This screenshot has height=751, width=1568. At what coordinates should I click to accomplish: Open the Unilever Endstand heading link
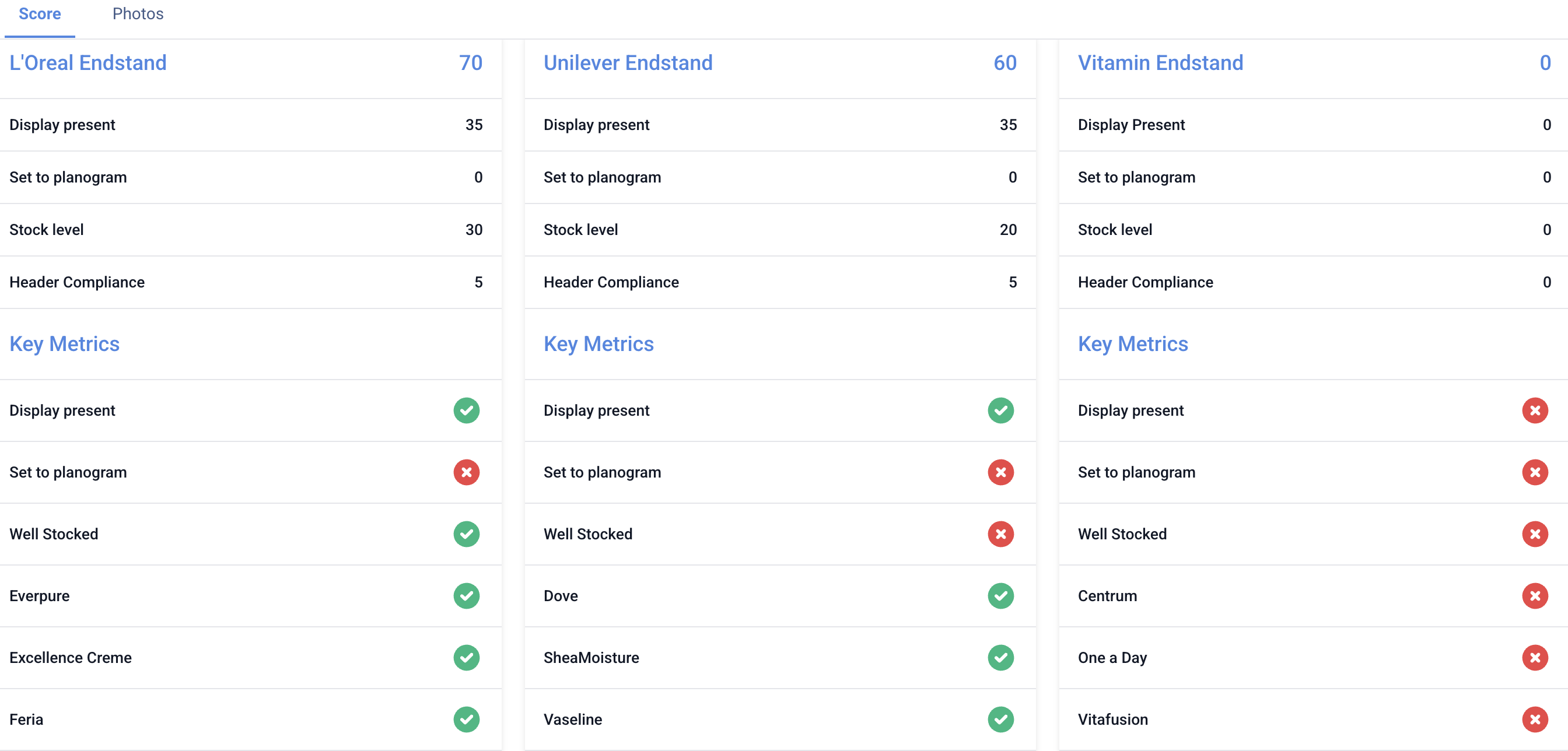coord(628,63)
